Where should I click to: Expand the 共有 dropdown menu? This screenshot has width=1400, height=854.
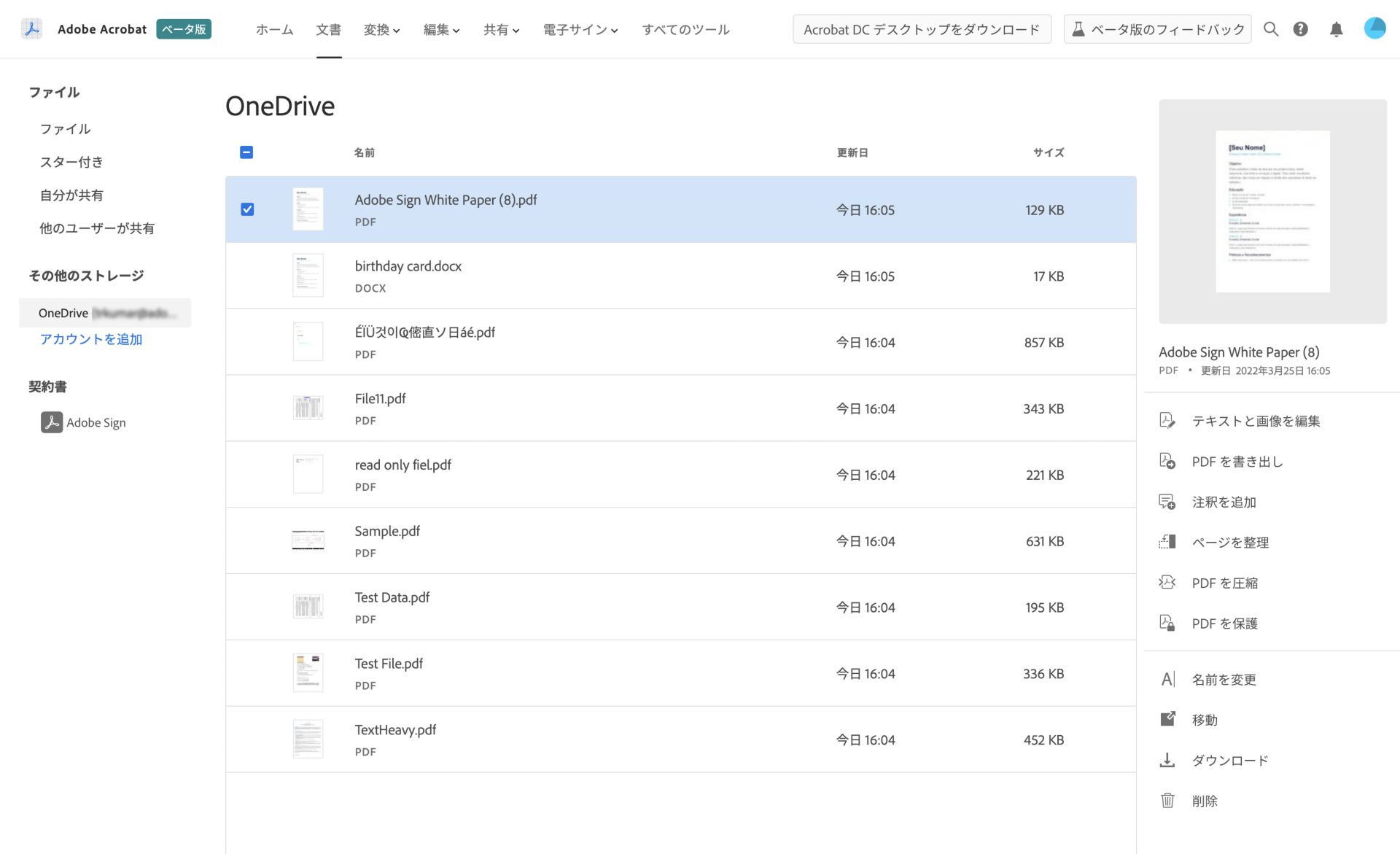pyautogui.click(x=502, y=30)
